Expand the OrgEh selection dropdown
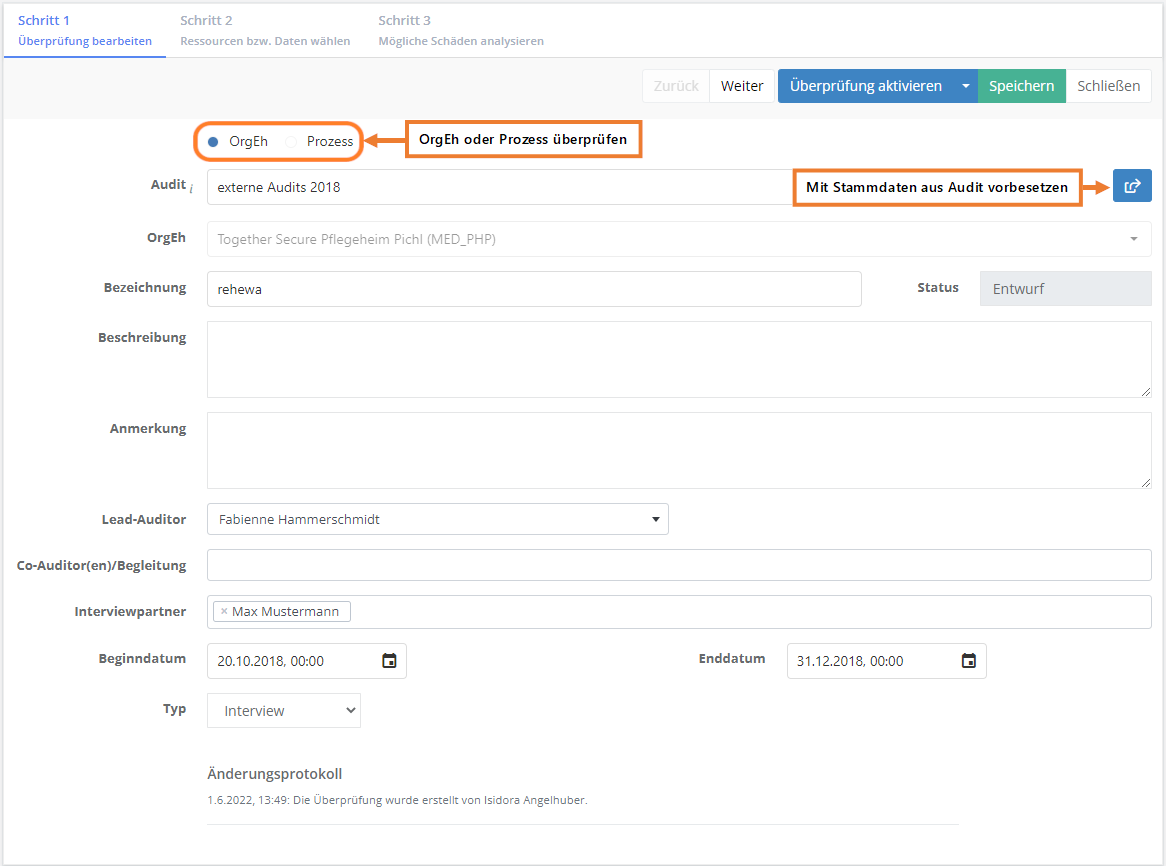 pos(1133,239)
